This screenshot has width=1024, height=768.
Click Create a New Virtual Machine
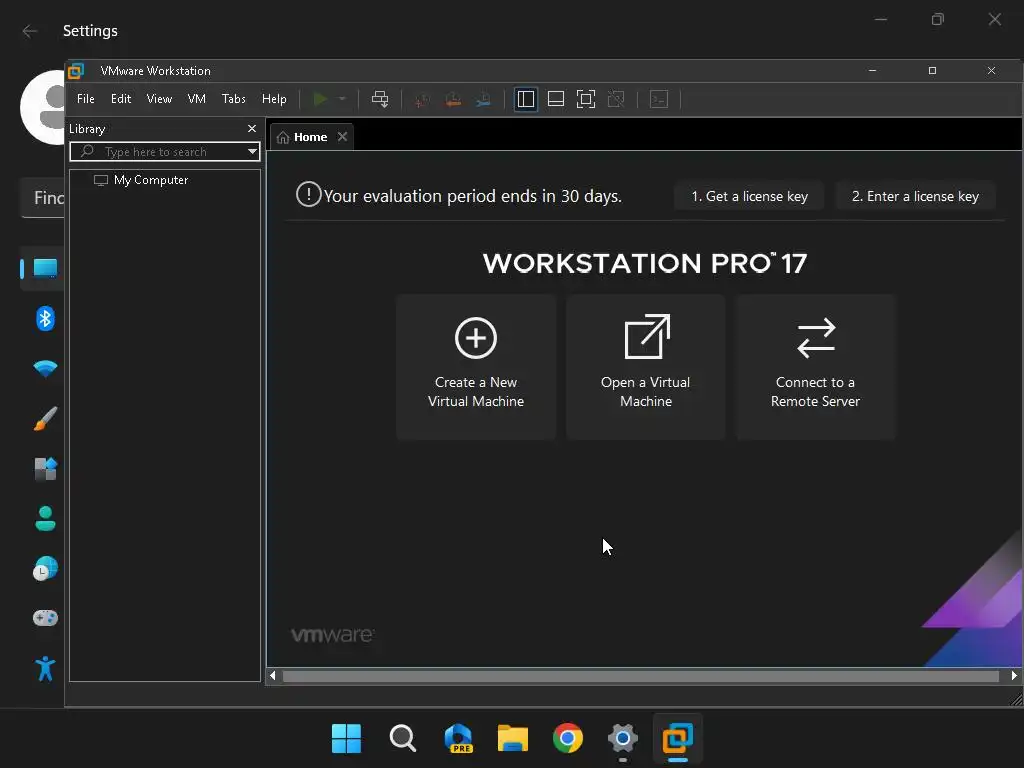476,366
